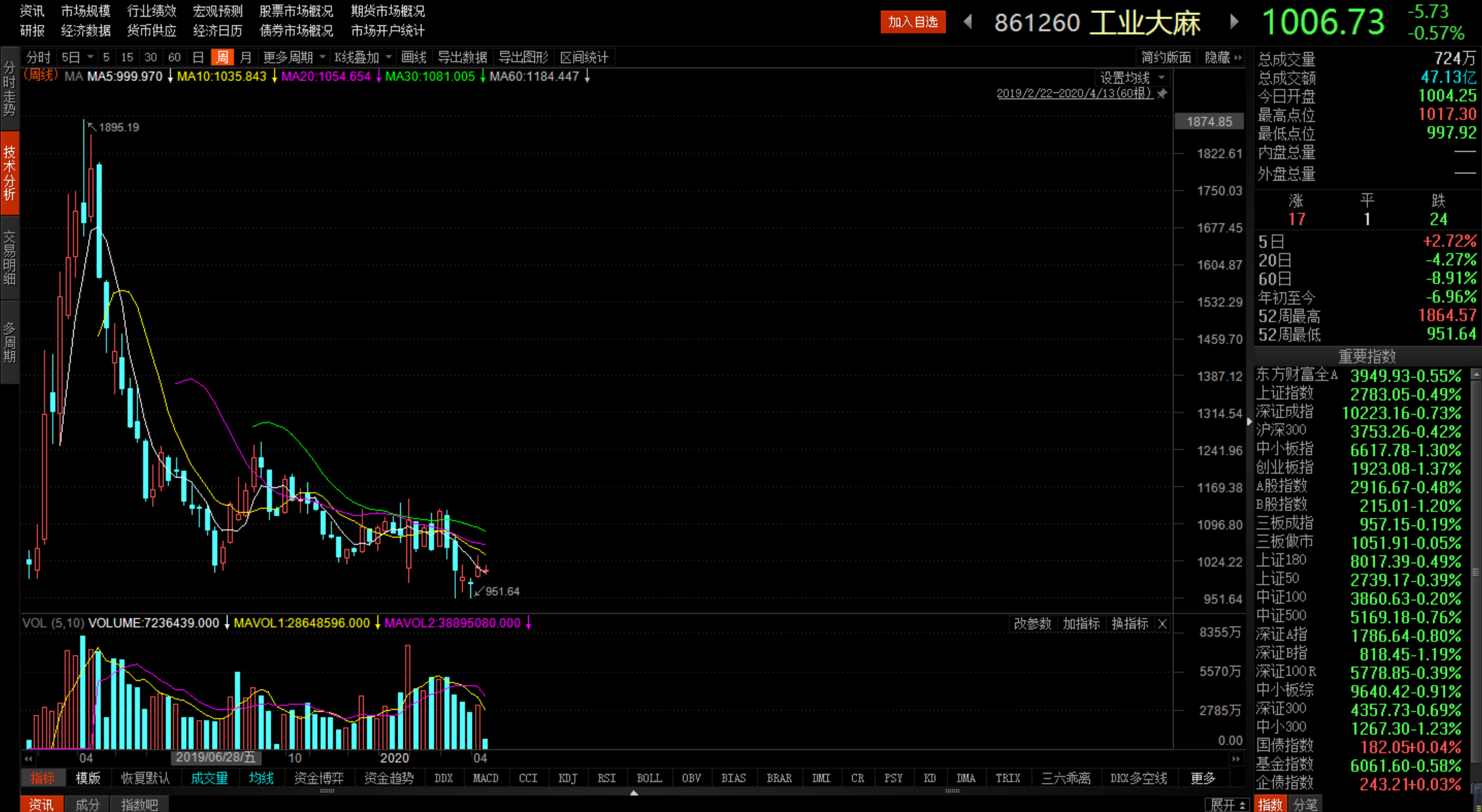Click the MA60 down-arrow indicator
1482x812 pixels.
point(587,76)
